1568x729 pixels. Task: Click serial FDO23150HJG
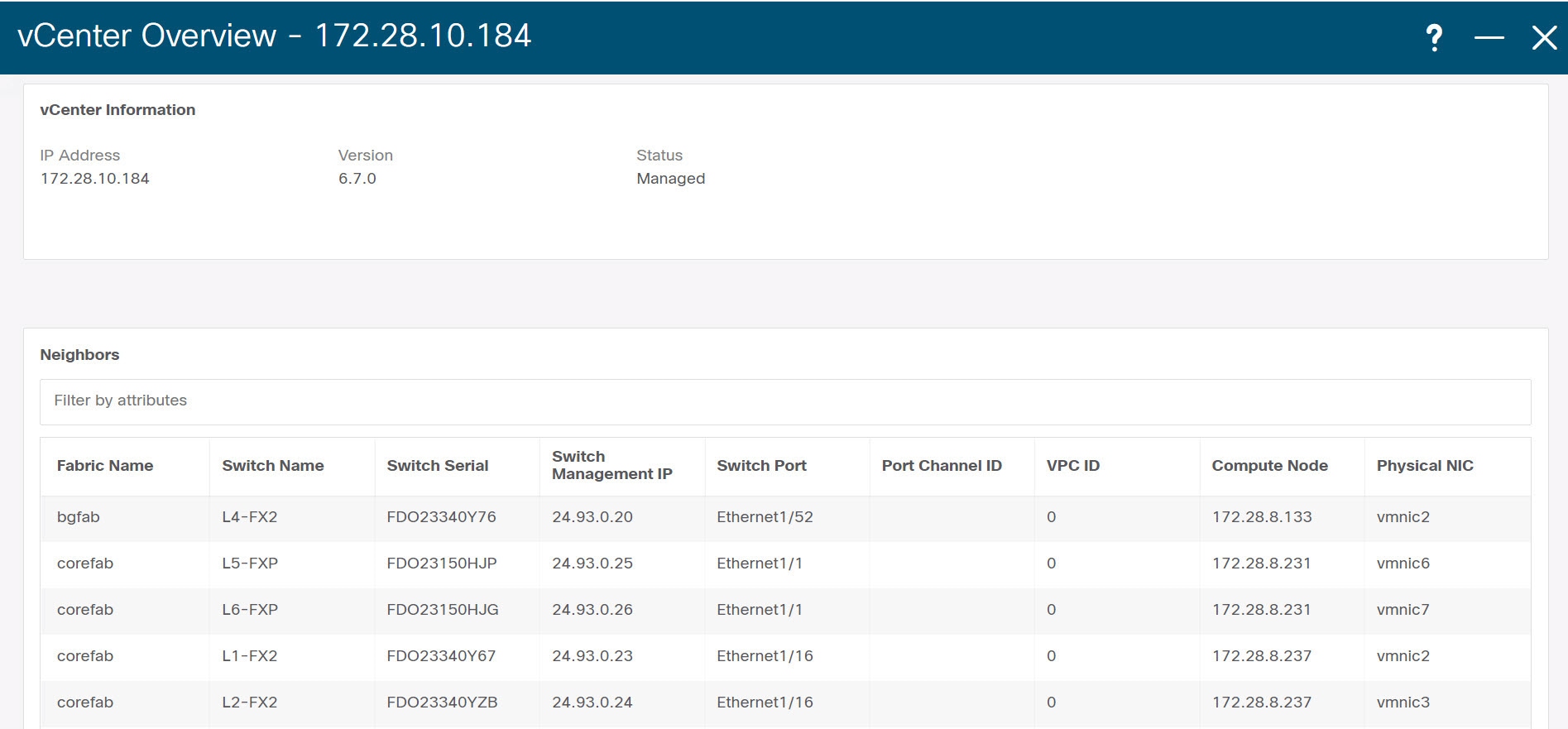coord(443,610)
